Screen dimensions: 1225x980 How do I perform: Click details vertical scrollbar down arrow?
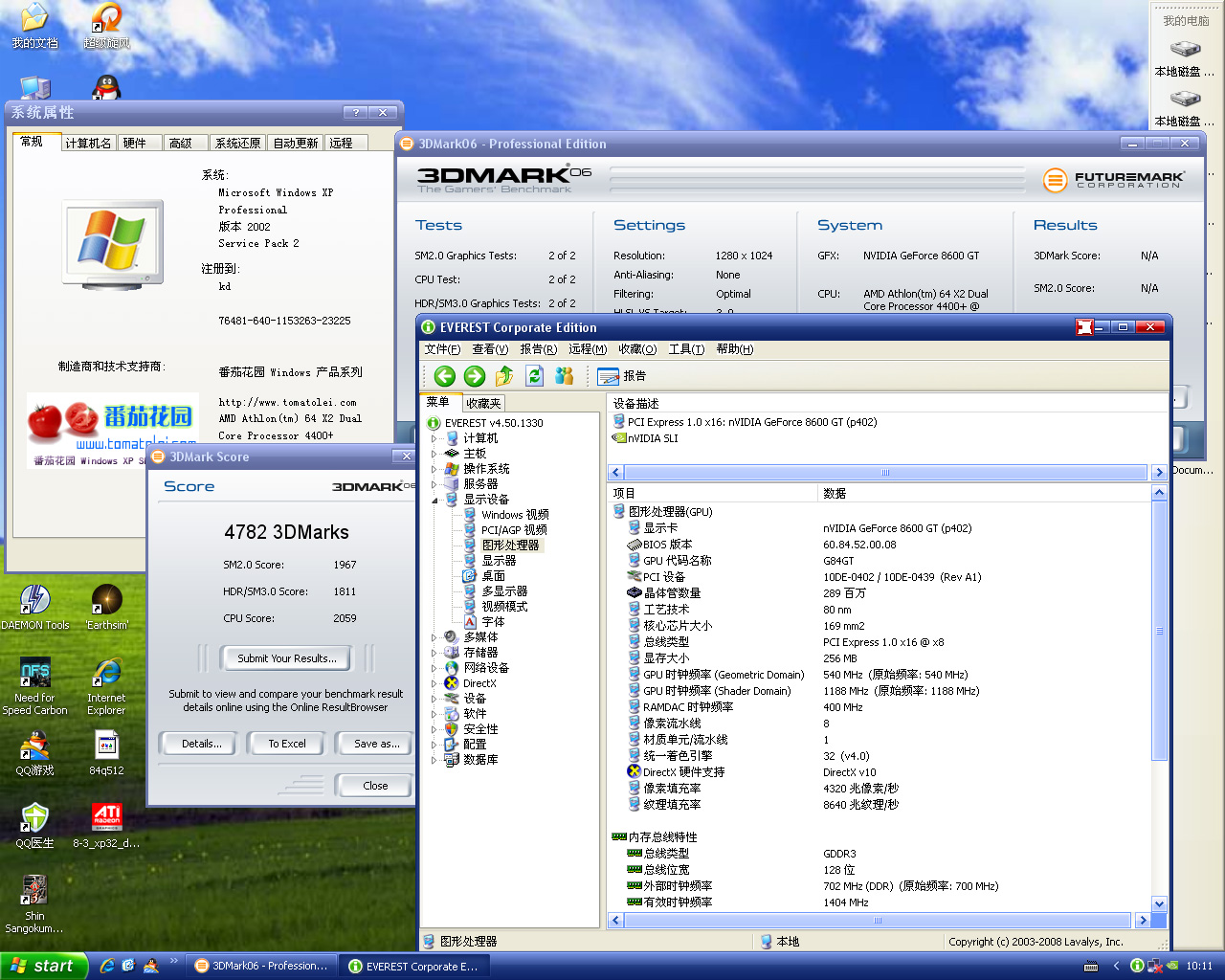tap(1159, 904)
